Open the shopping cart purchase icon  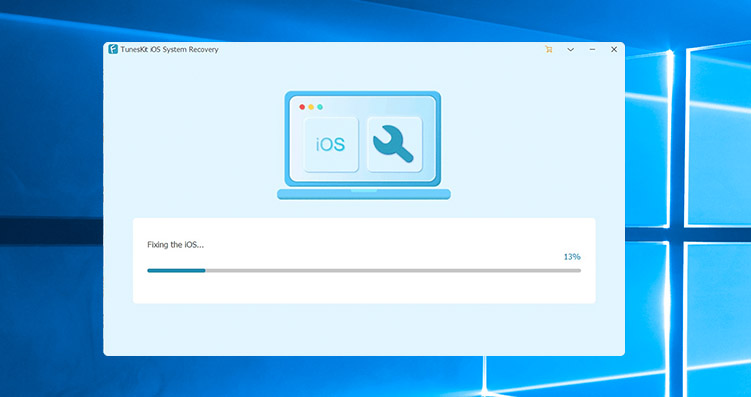(549, 49)
